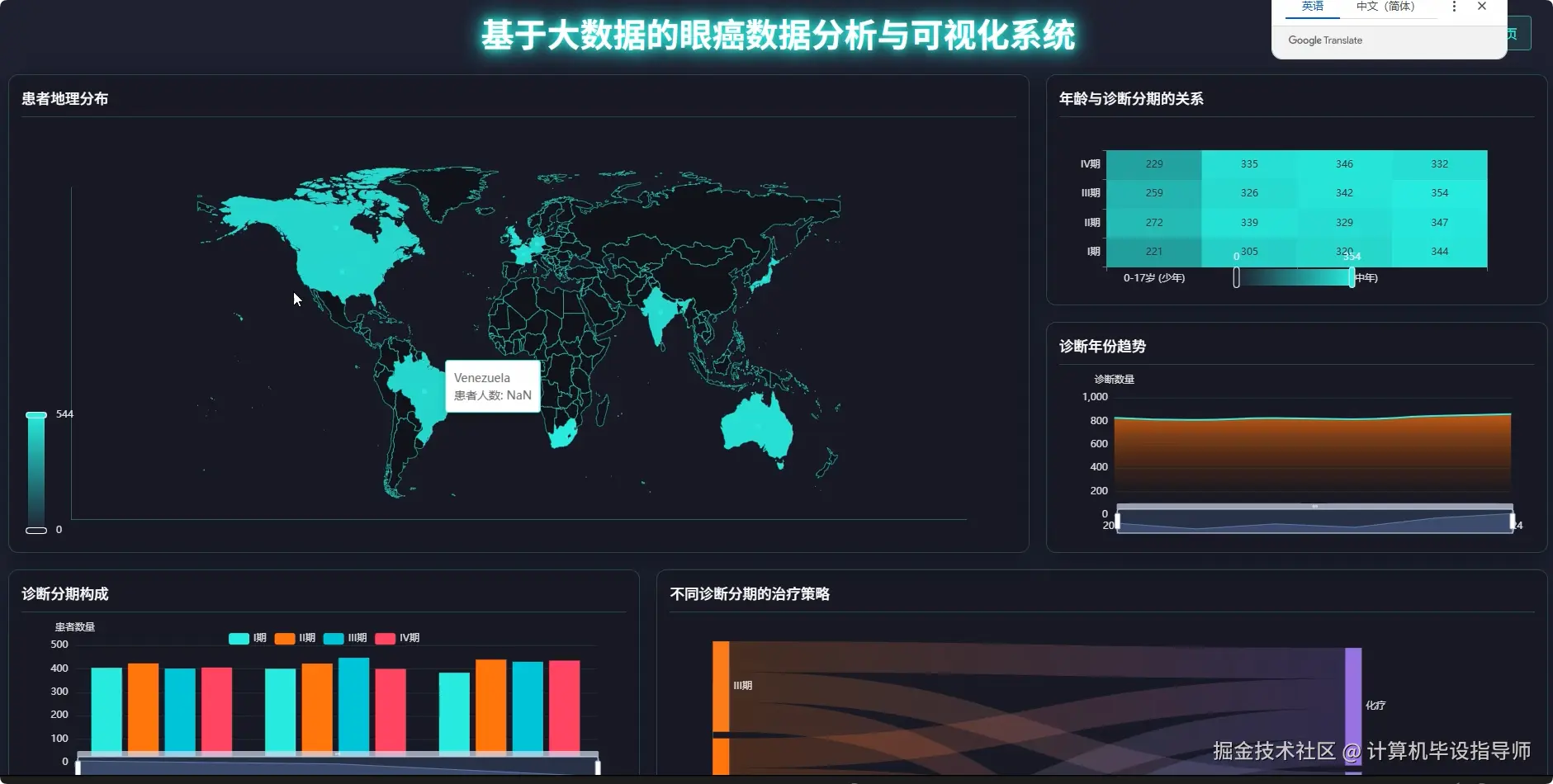The height and width of the screenshot is (784, 1553).
Task: Click heatmap cell with value 229
Action: point(1154,164)
